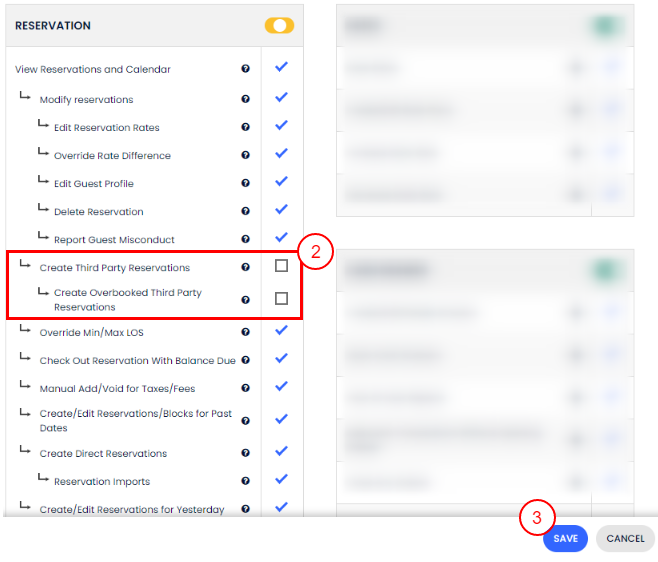Image resolution: width=658 pixels, height=562 pixels.
Task: Show help for Edit Reservation Rates
Action: click(245, 127)
